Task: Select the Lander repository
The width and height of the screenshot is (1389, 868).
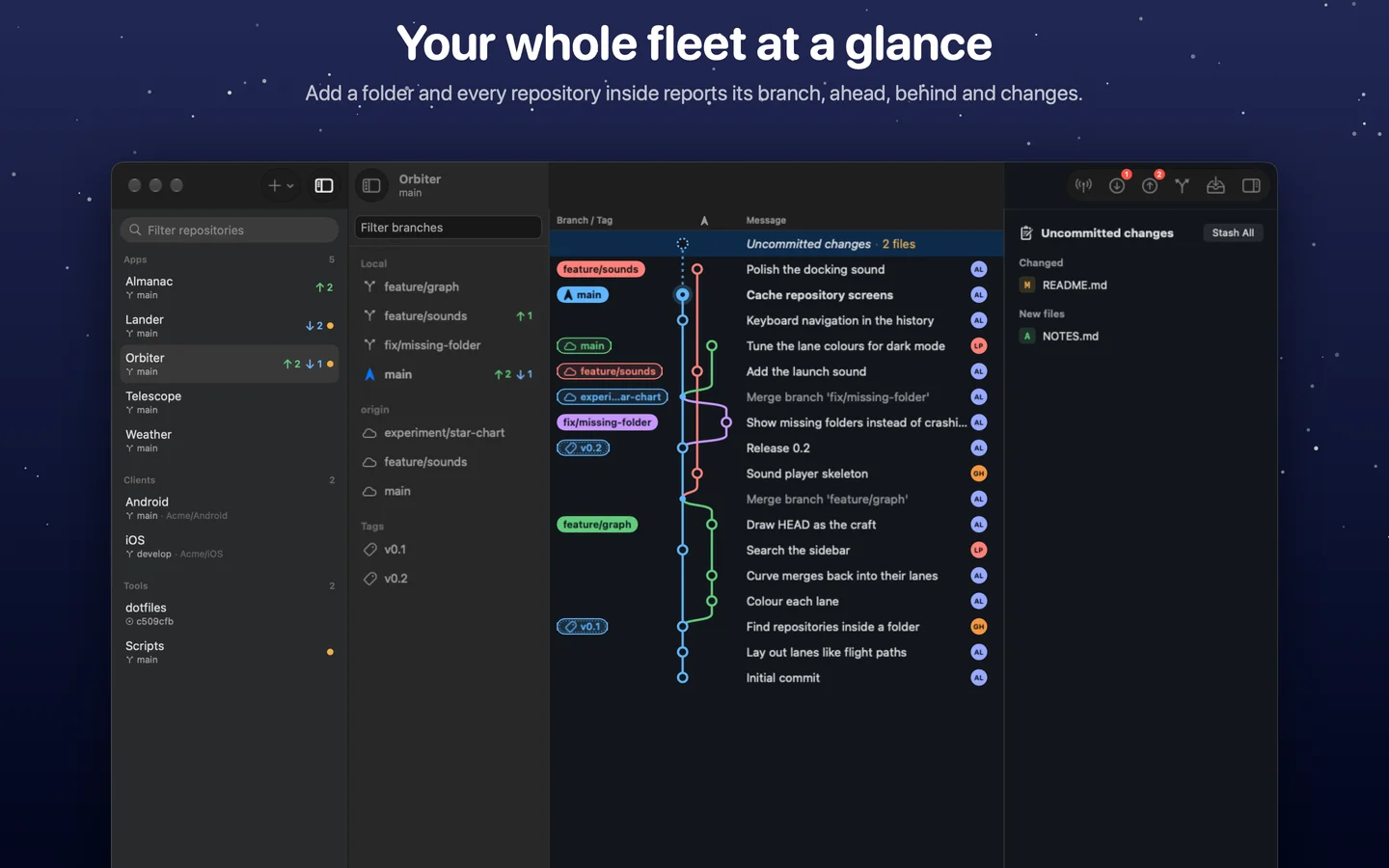Action: pos(230,326)
